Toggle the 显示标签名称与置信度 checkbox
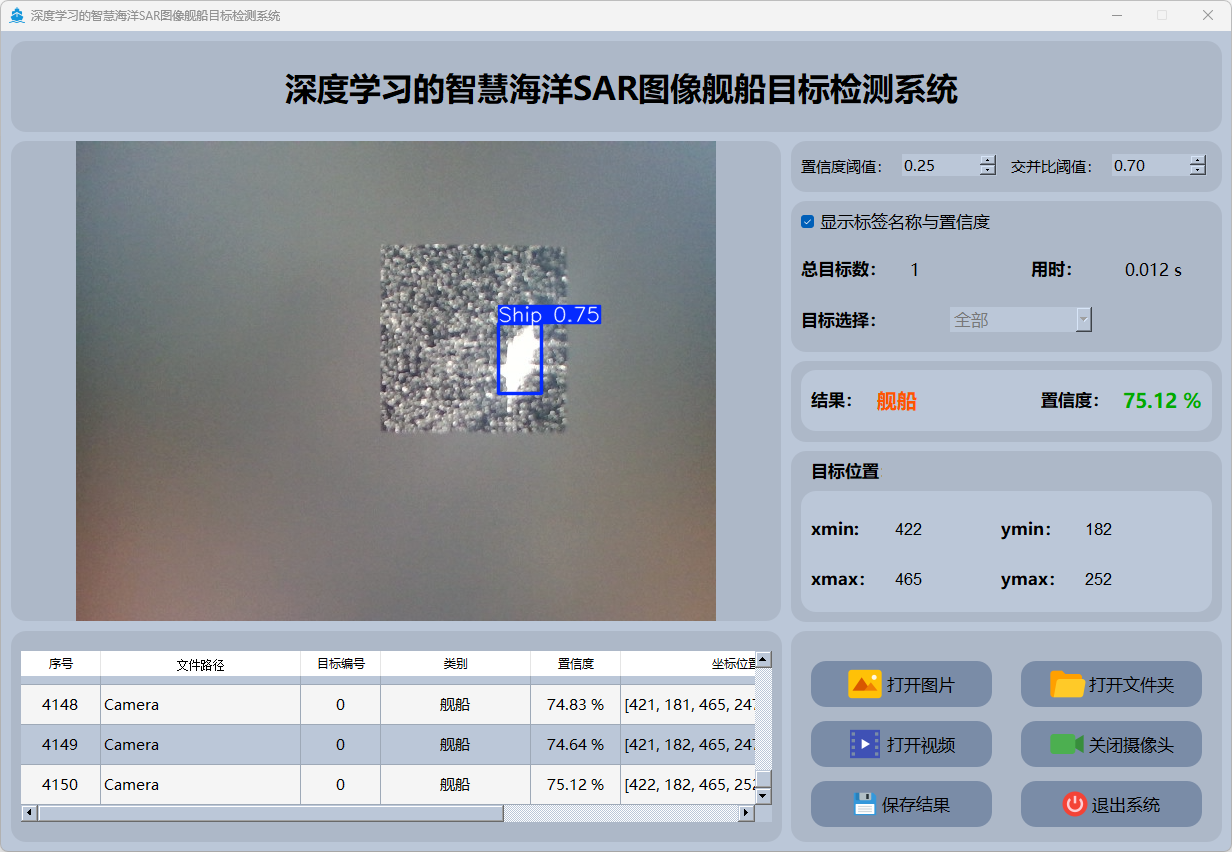 [808, 222]
